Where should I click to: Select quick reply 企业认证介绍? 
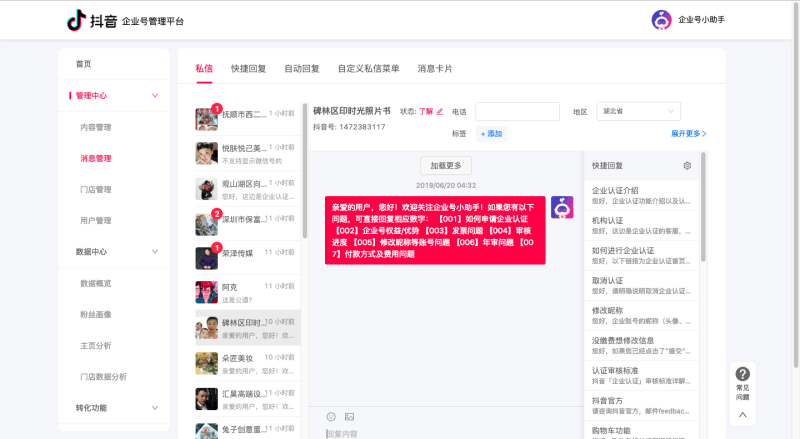click(x=641, y=195)
